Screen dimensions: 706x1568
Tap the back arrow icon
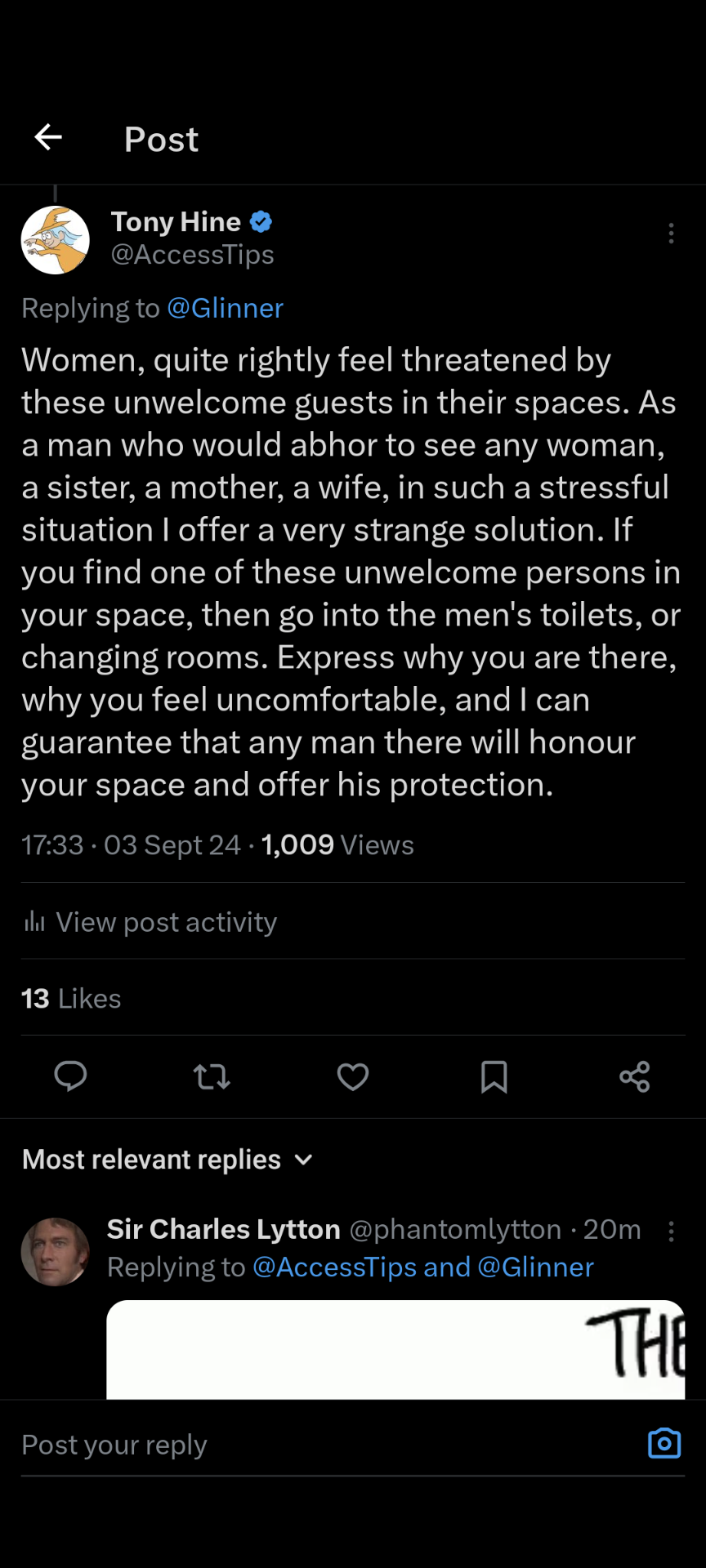[x=48, y=137]
